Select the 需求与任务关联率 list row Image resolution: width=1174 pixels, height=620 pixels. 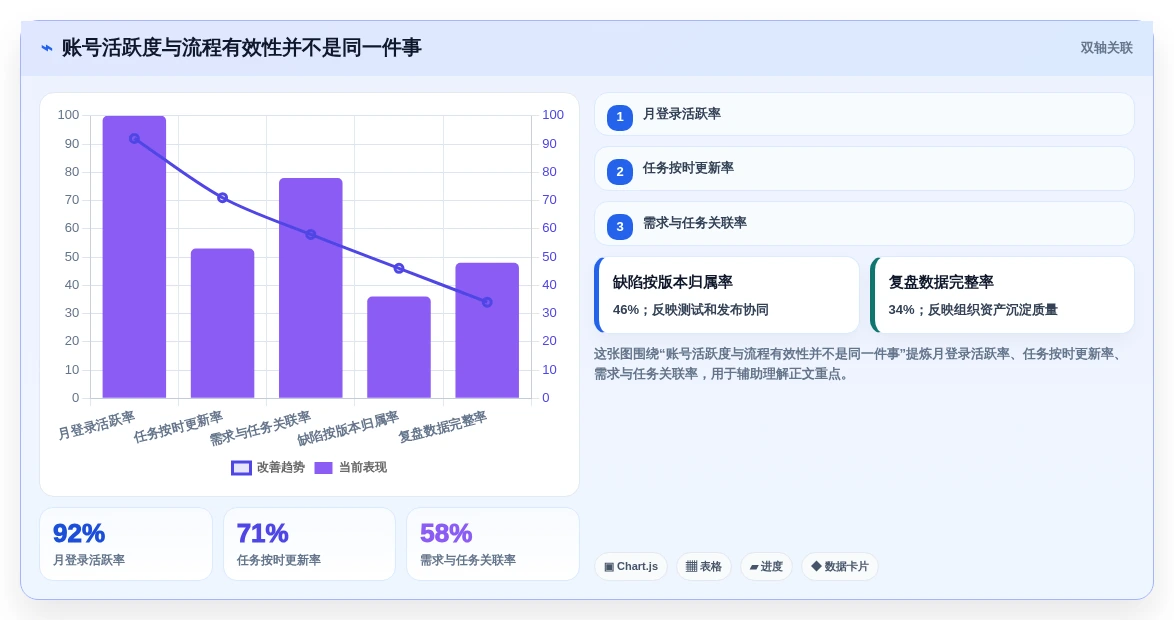click(864, 223)
